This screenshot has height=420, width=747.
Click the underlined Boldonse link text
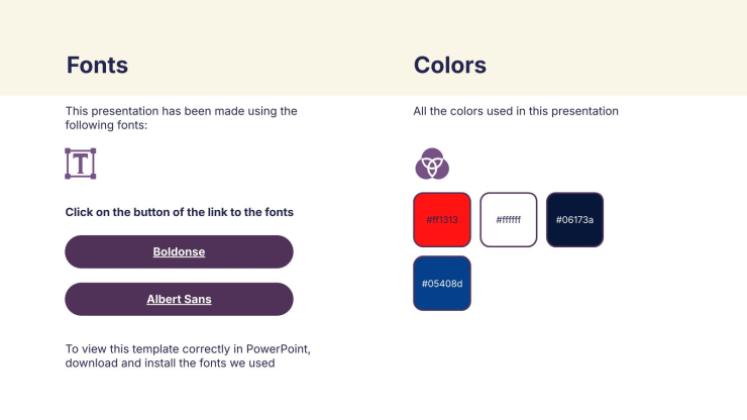point(179,252)
